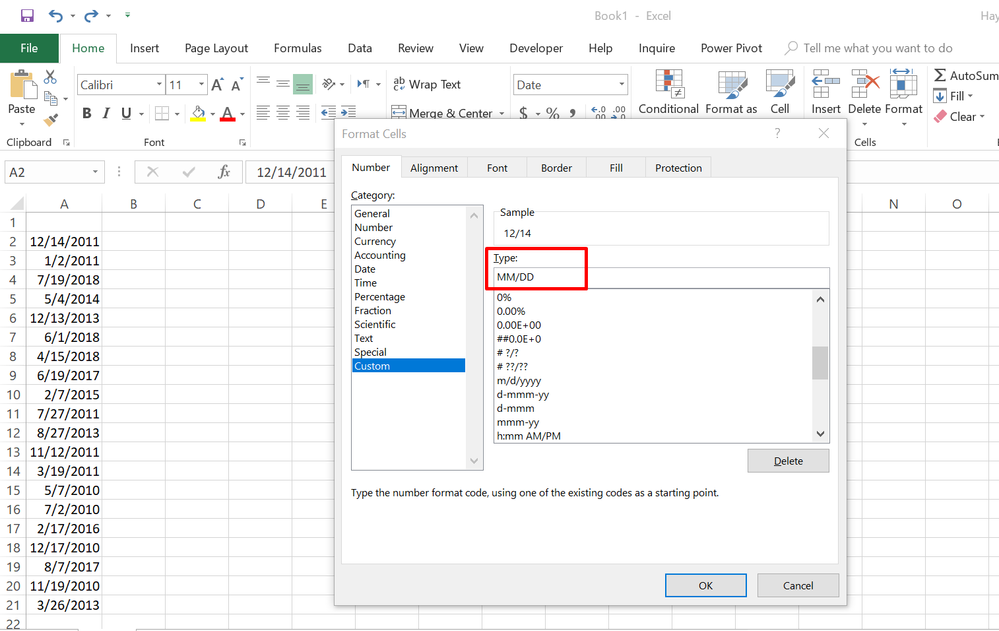Viewport: 999px width, 631px height.
Task: Open Format as Table
Action: [731, 93]
